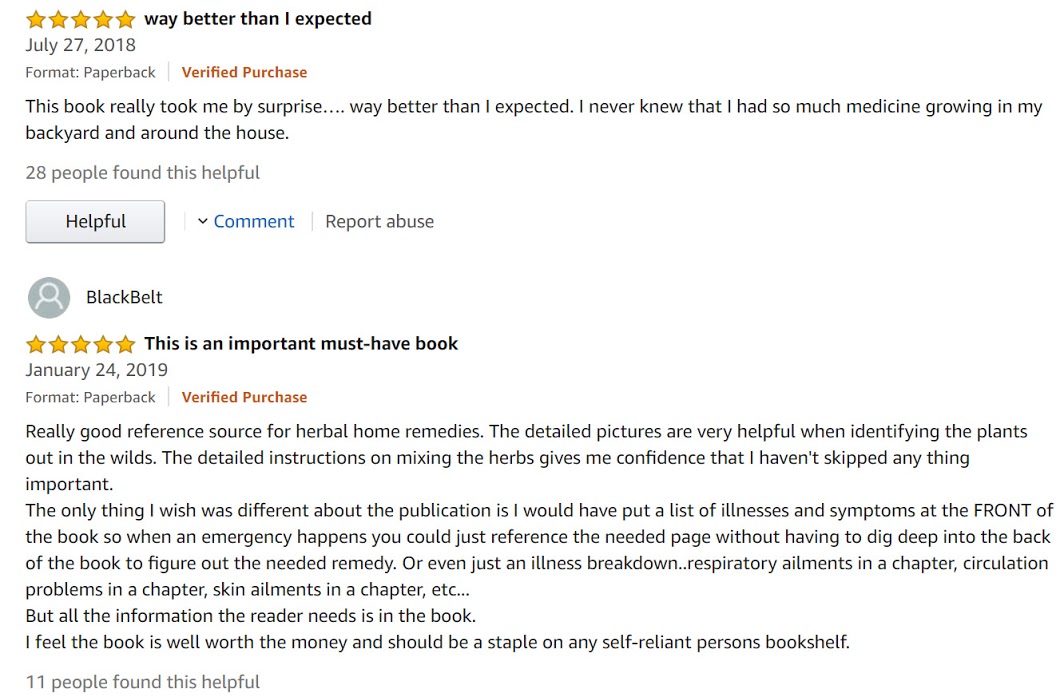Viewport: 1064px width, 697px height.
Task: Click Report abuse link
Action: (379, 221)
